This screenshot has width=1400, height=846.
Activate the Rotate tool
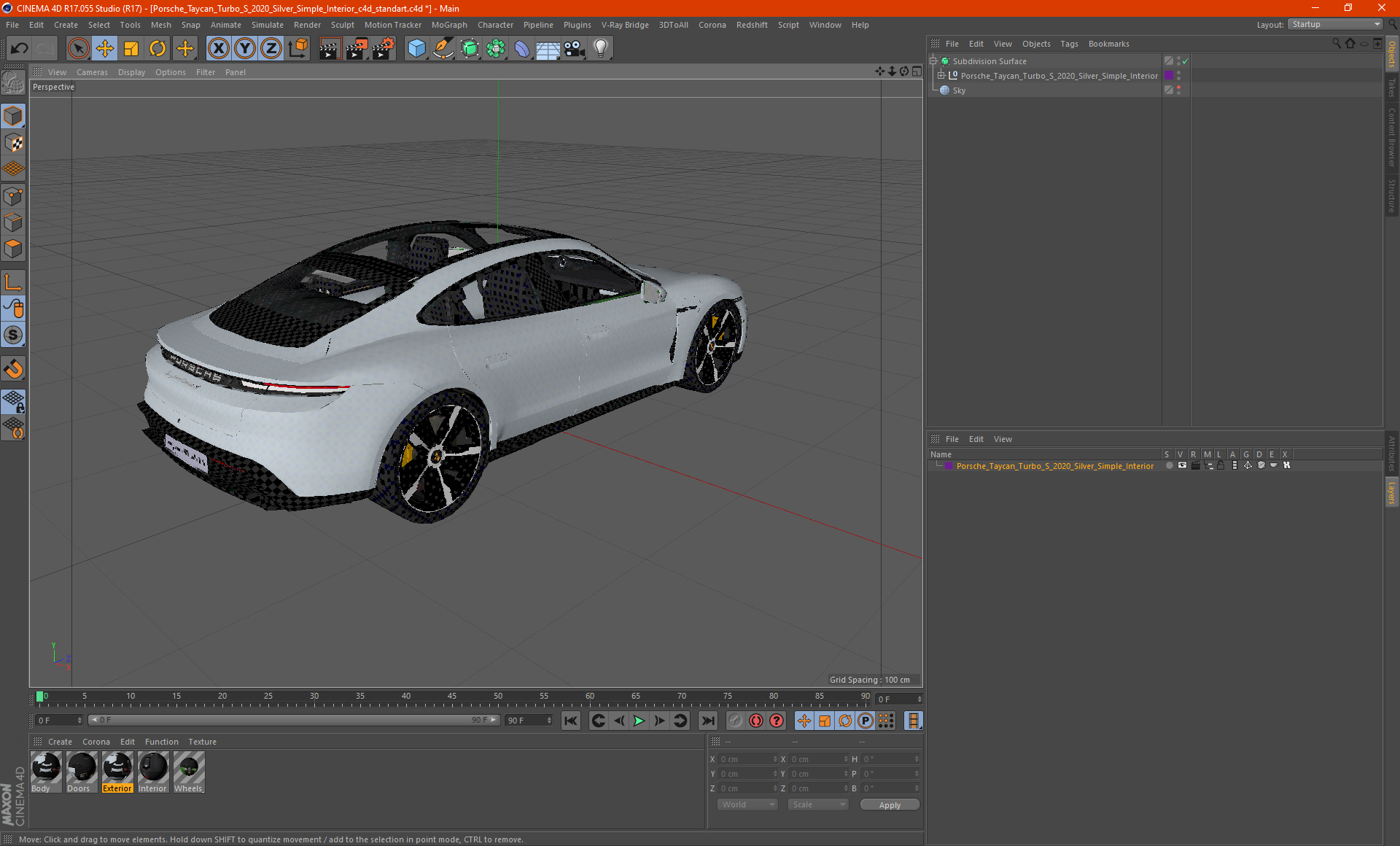click(x=157, y=49)
